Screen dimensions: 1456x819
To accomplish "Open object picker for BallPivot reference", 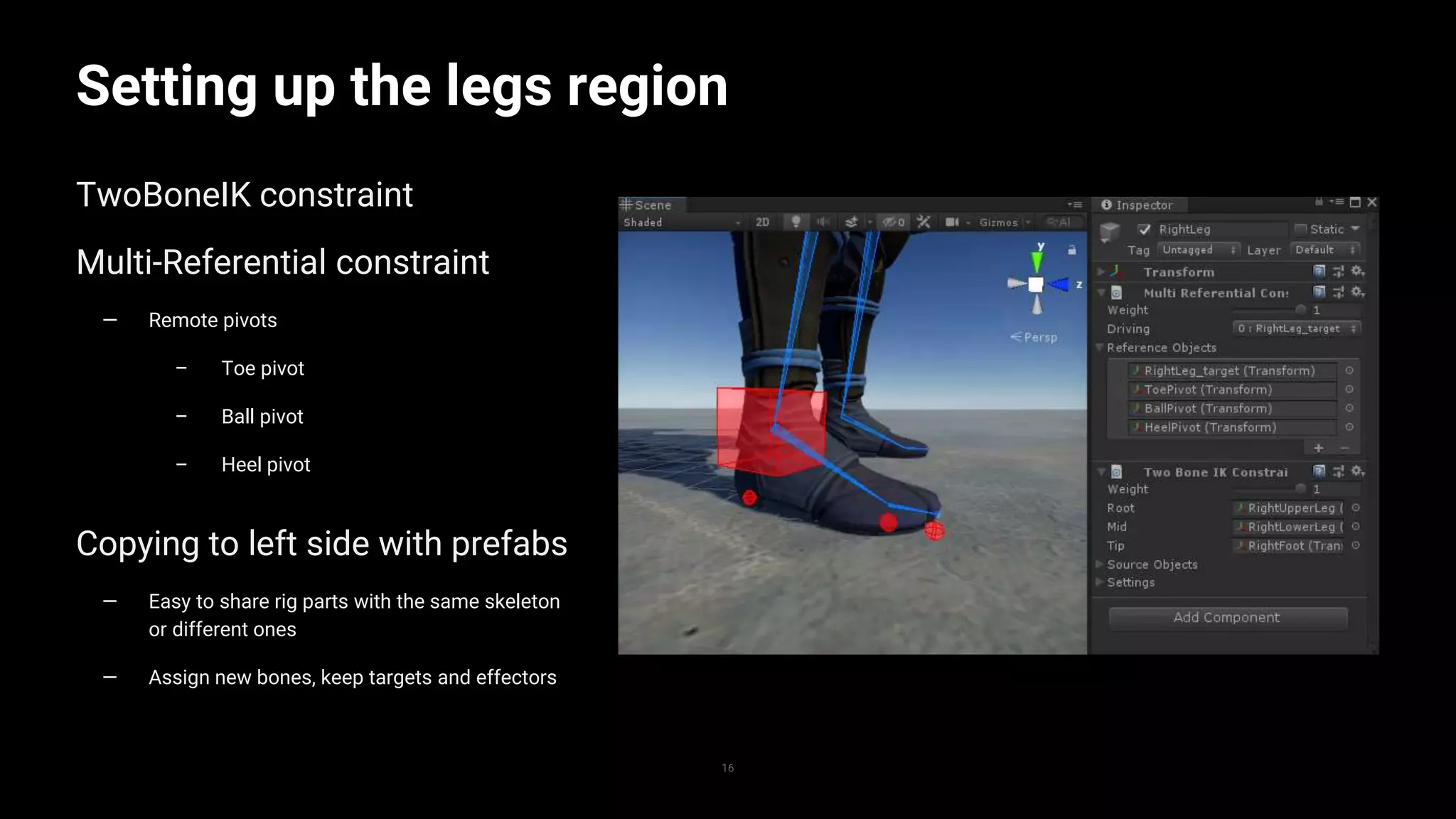I will [x=1349, y=408].
